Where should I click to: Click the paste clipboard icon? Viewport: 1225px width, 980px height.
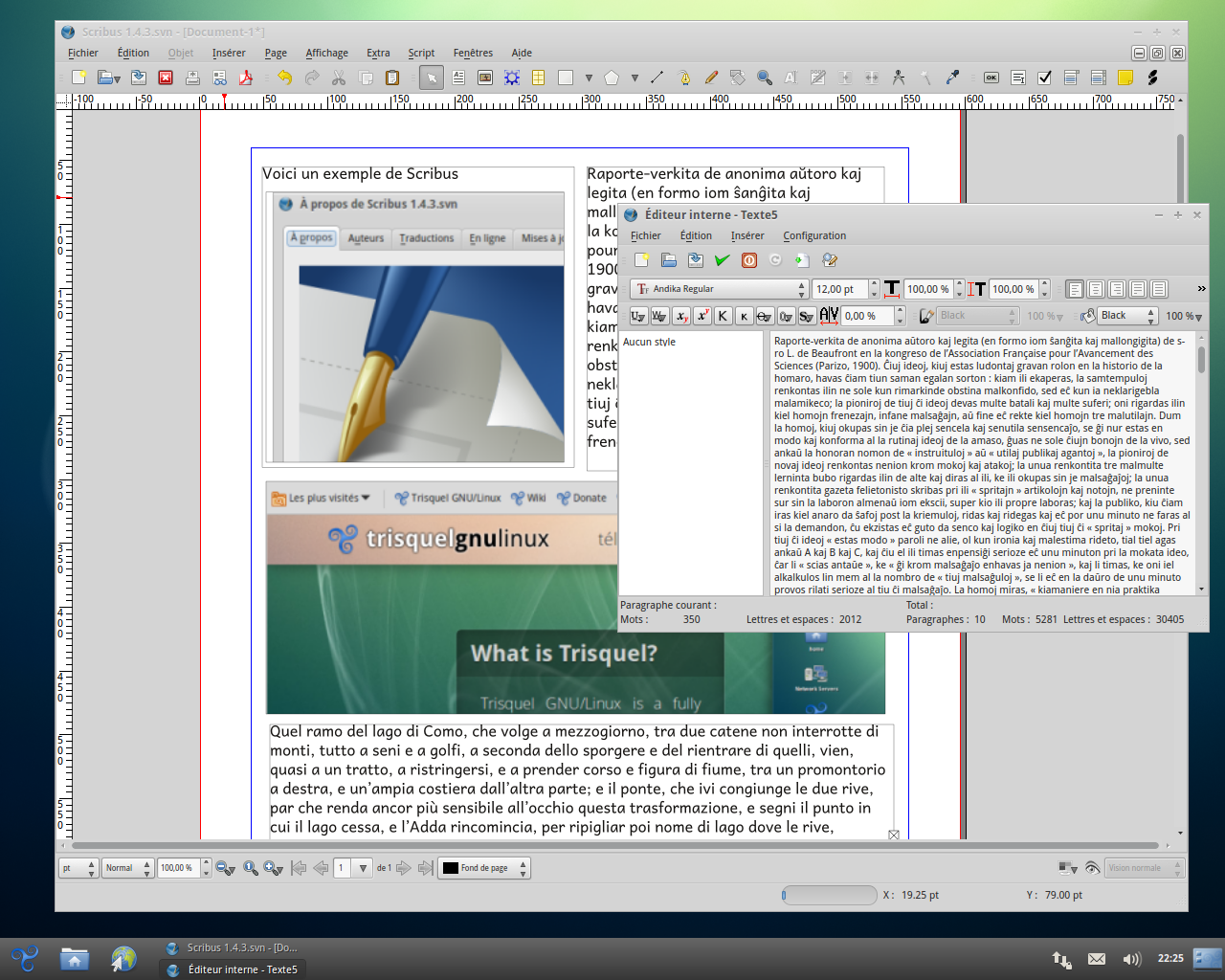[391, 78]
